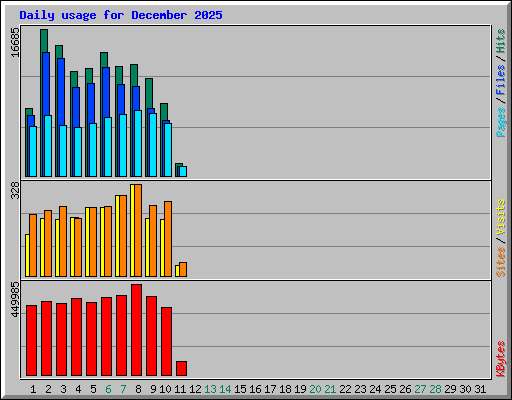Click green weekend day 28 label
Viewport: 512px width, 400px height.
point(435,389)
